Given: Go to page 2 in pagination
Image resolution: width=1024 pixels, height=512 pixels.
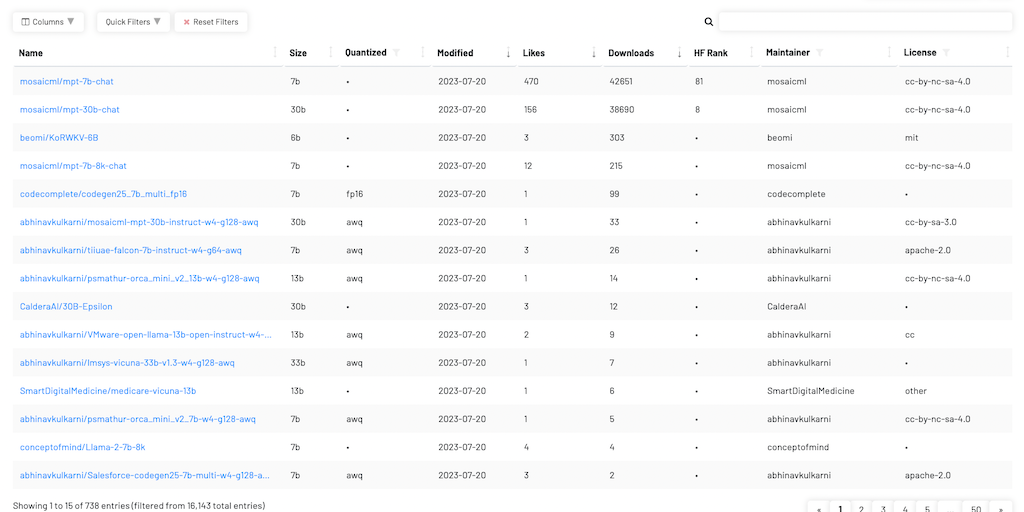Looking at the screenshot, I should (x=862, y=508).
